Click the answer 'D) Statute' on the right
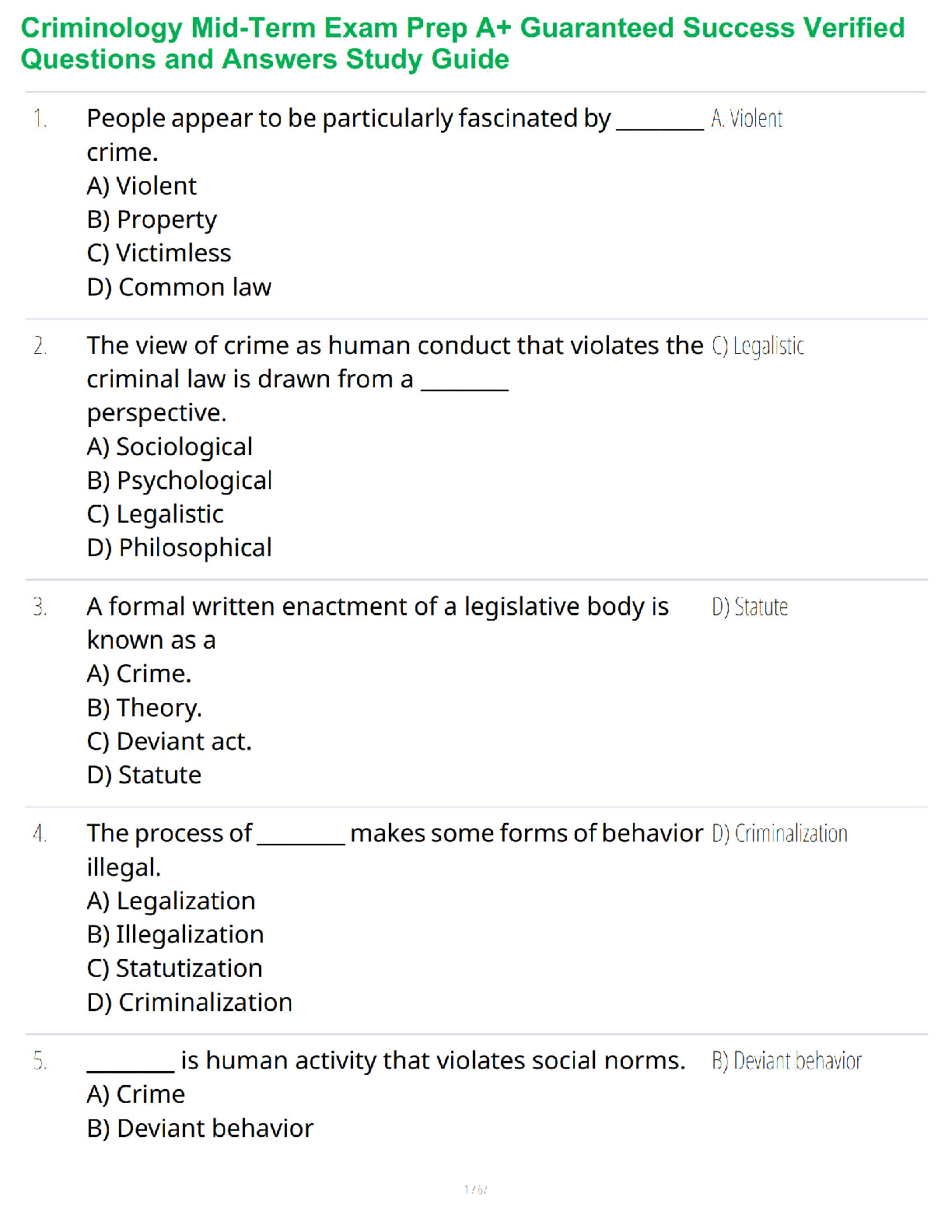 coord(750,607)
